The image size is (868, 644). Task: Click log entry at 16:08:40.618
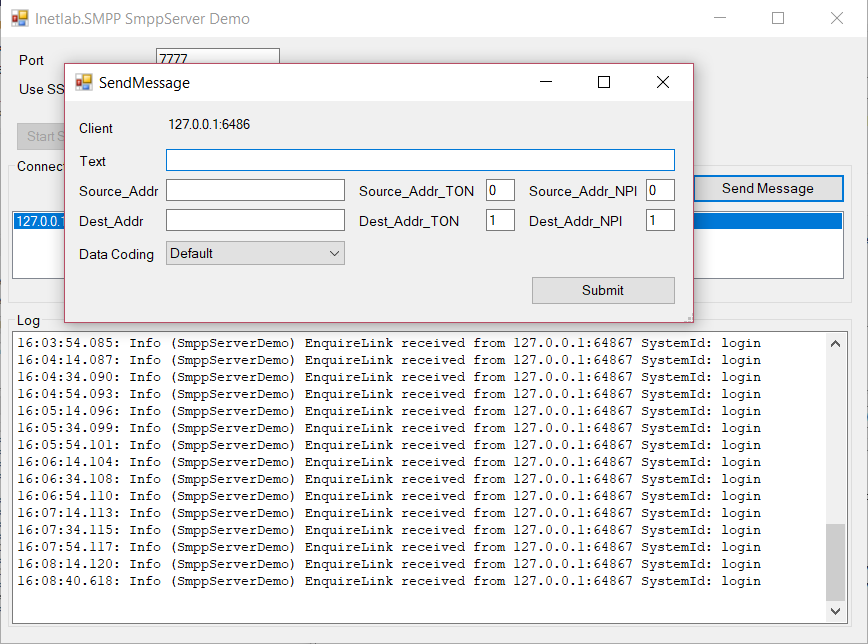tap(389, 581)
